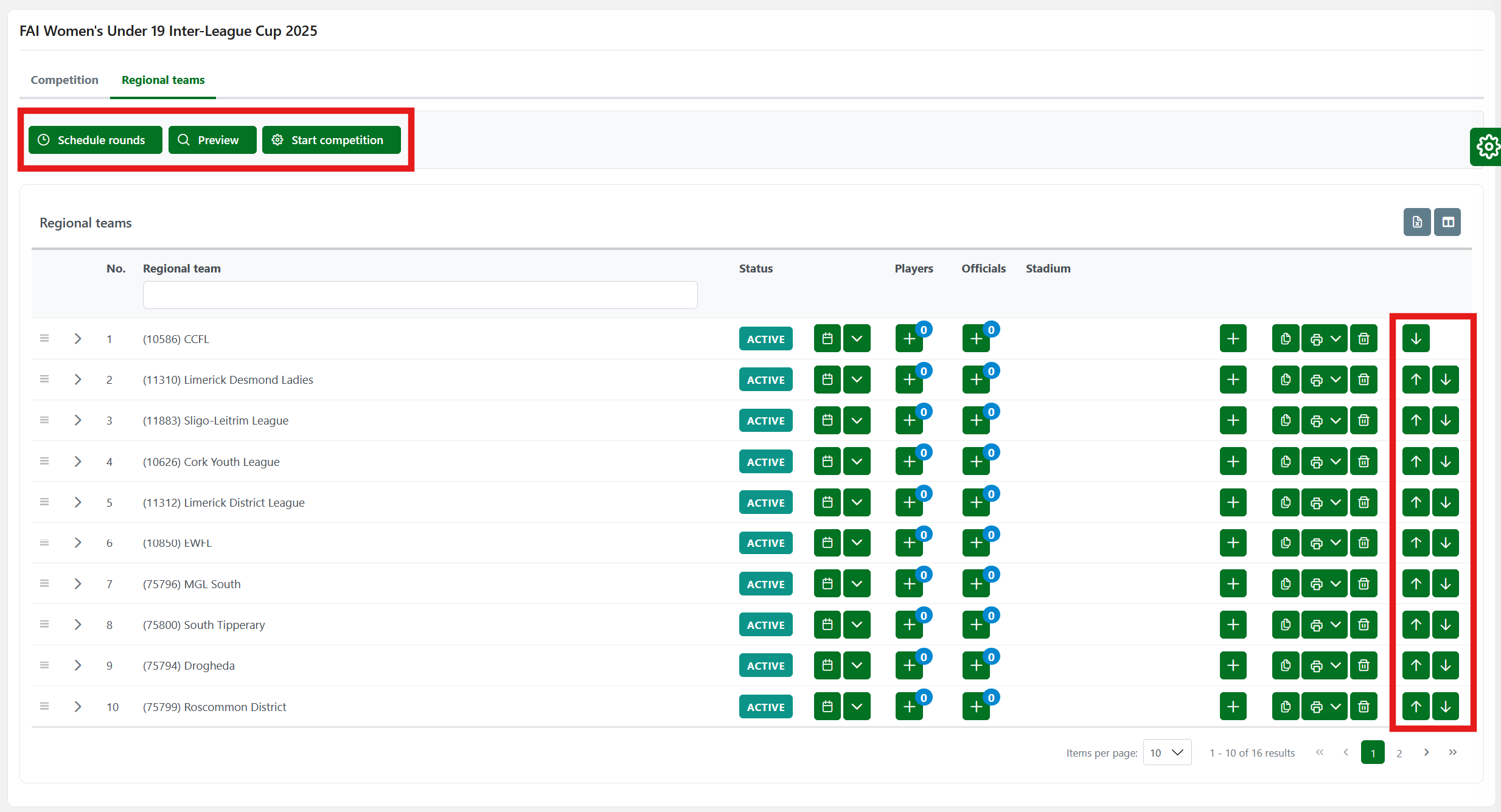Image resolution: width=1501 pixels, height=812 pixels.
Task: Click the settings gear on right edge
Action: click(1487, 147)
